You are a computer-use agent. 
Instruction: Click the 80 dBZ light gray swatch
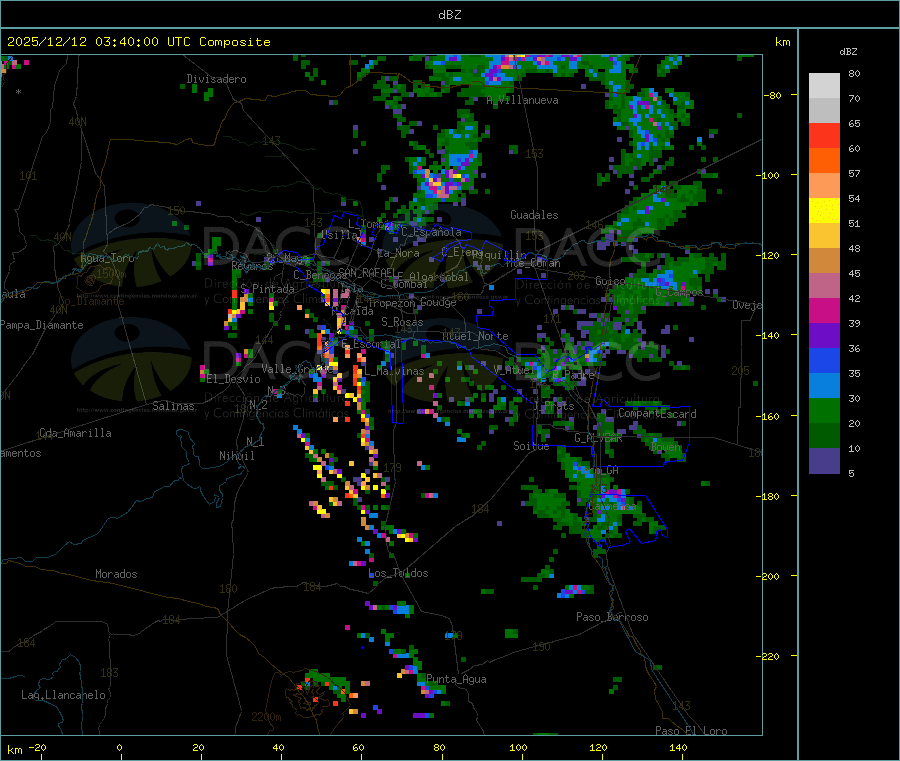[x=824, y=86]
